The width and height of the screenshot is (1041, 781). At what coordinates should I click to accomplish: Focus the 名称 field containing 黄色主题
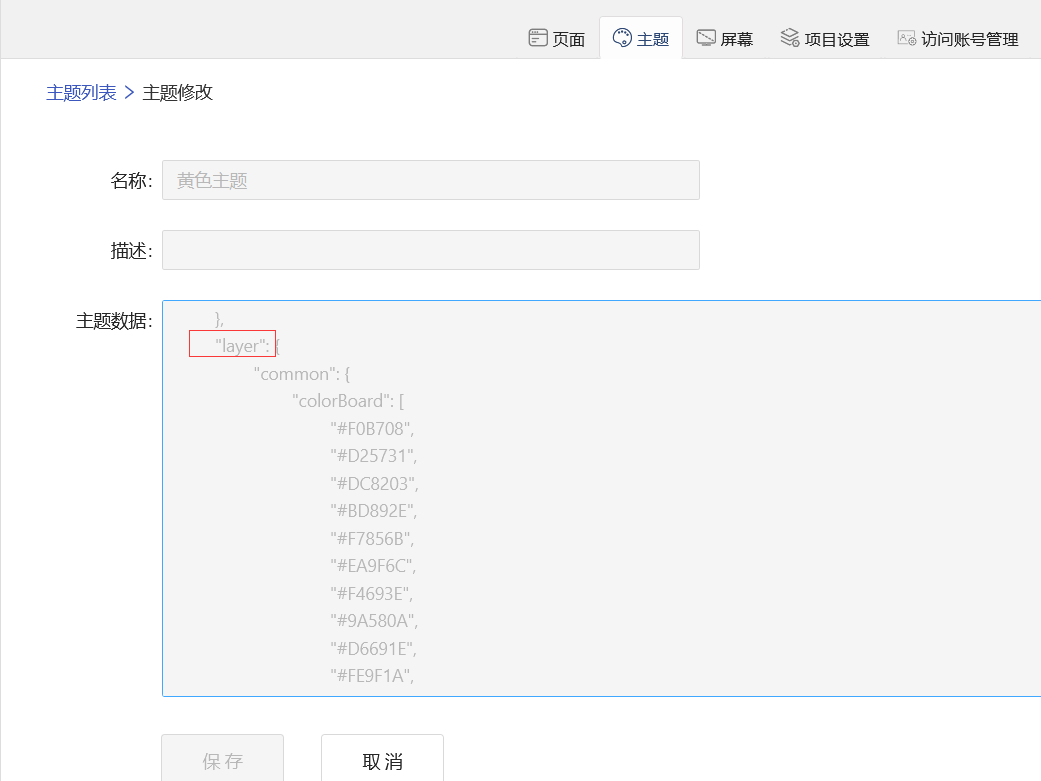430,180
